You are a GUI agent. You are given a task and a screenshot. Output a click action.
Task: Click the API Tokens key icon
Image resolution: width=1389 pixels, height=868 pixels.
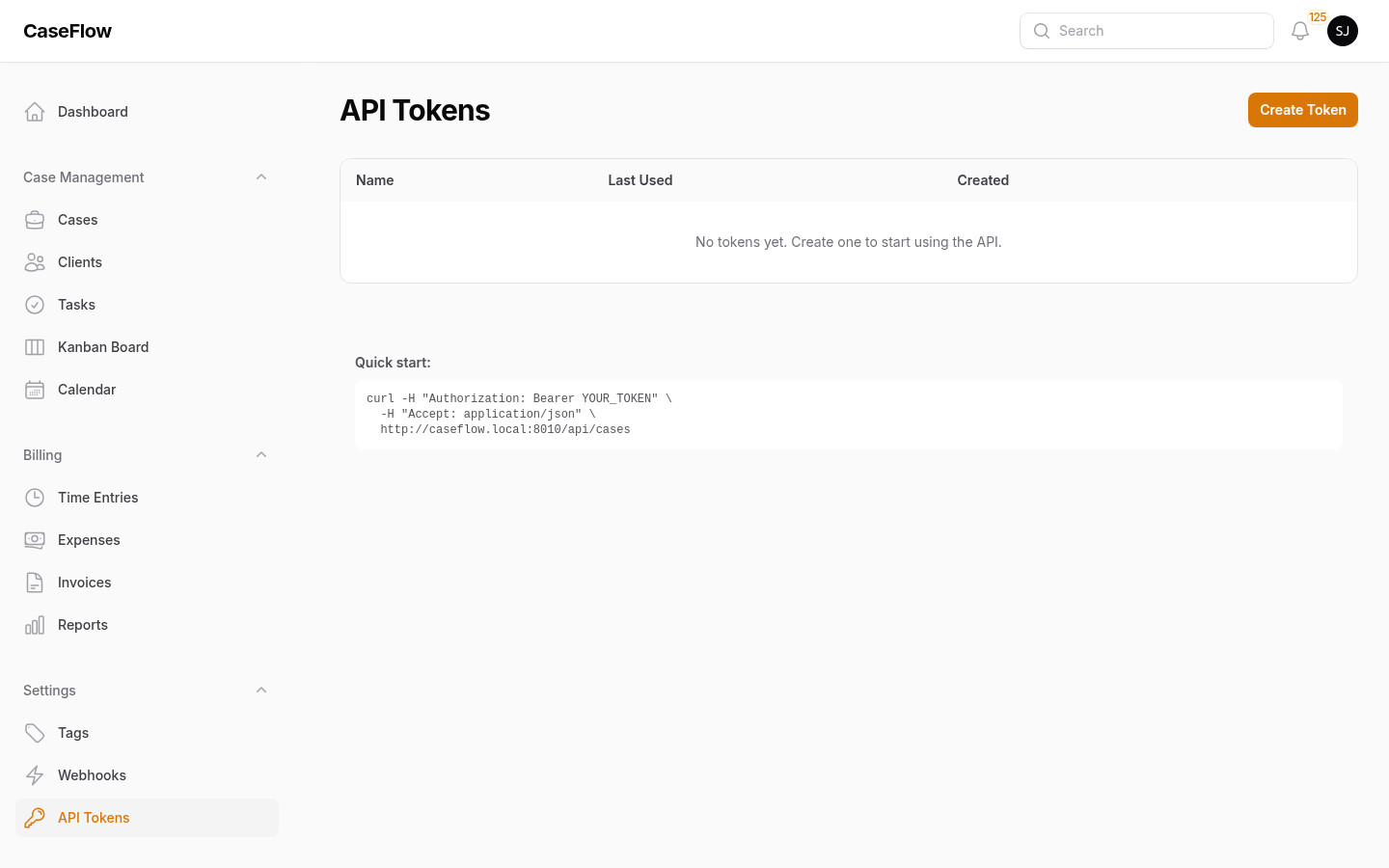[35, 818]
